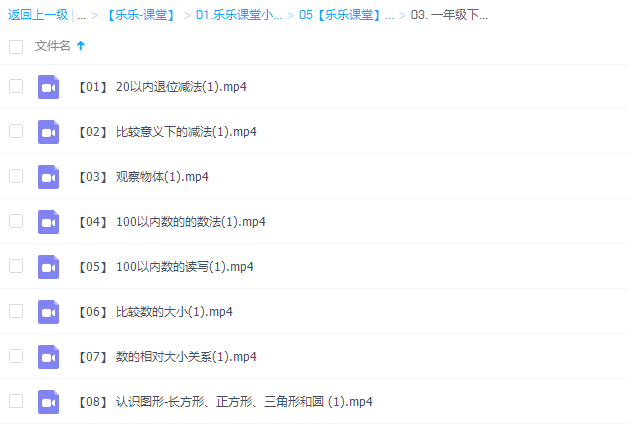This screenshot has height=427, width=629.
Task: Click video icon for 【08】认识图形 file
Action: pyautogui.click(x=49, y=402)
